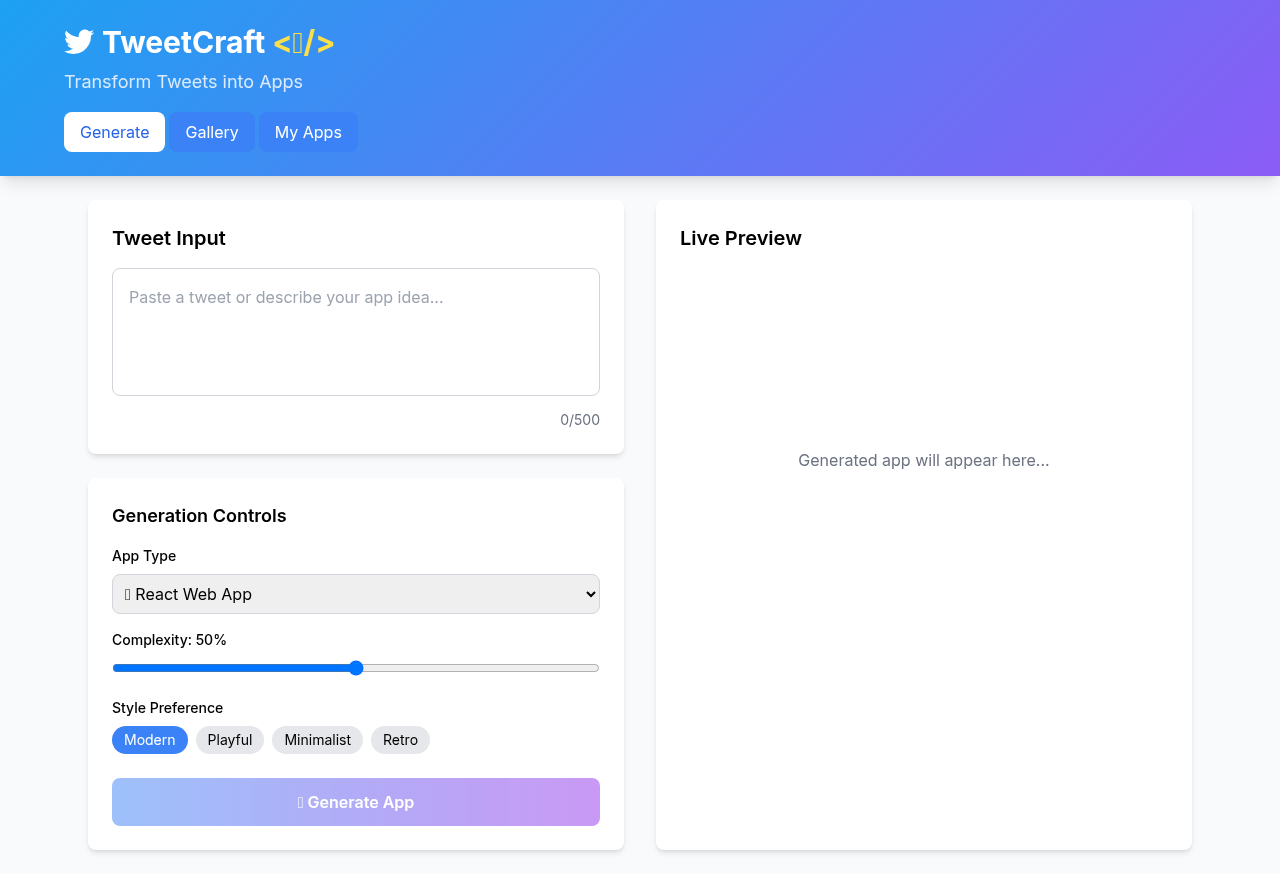The image size is (1280, 874).
Task: Switch to the Gallery tab
Action: pyautogui.click(x=211, y=132)
